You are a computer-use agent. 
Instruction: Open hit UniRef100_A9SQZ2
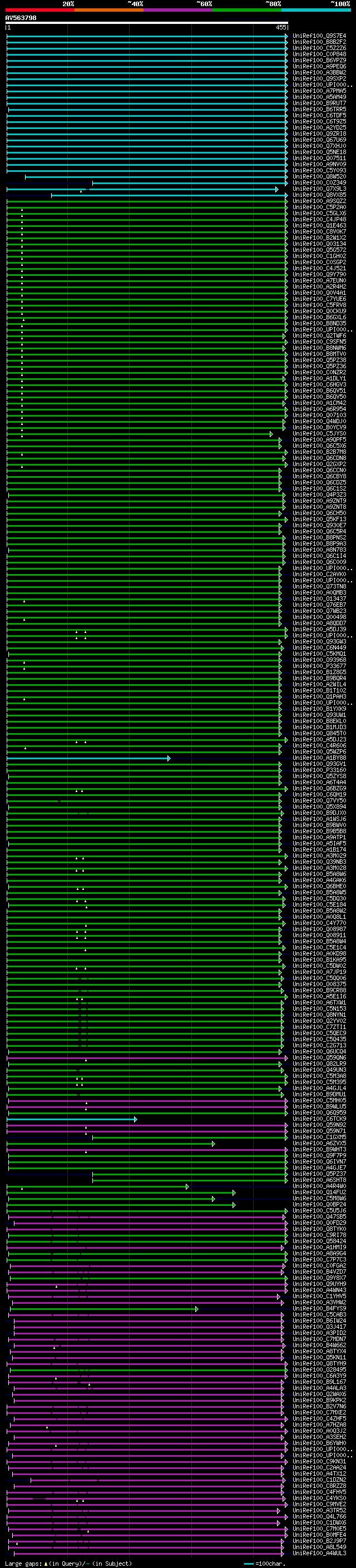tap(319, 201)
